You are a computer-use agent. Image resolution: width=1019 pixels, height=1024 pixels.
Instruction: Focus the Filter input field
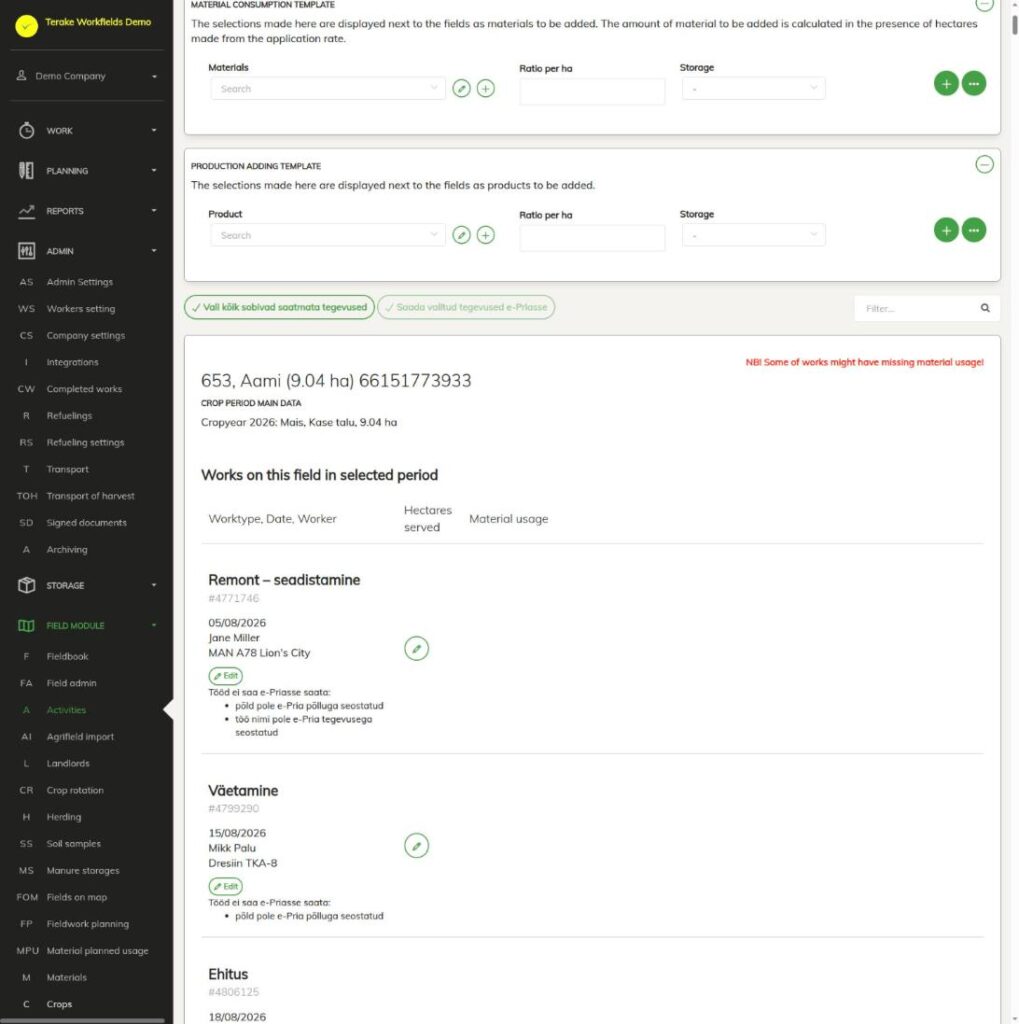916,308
